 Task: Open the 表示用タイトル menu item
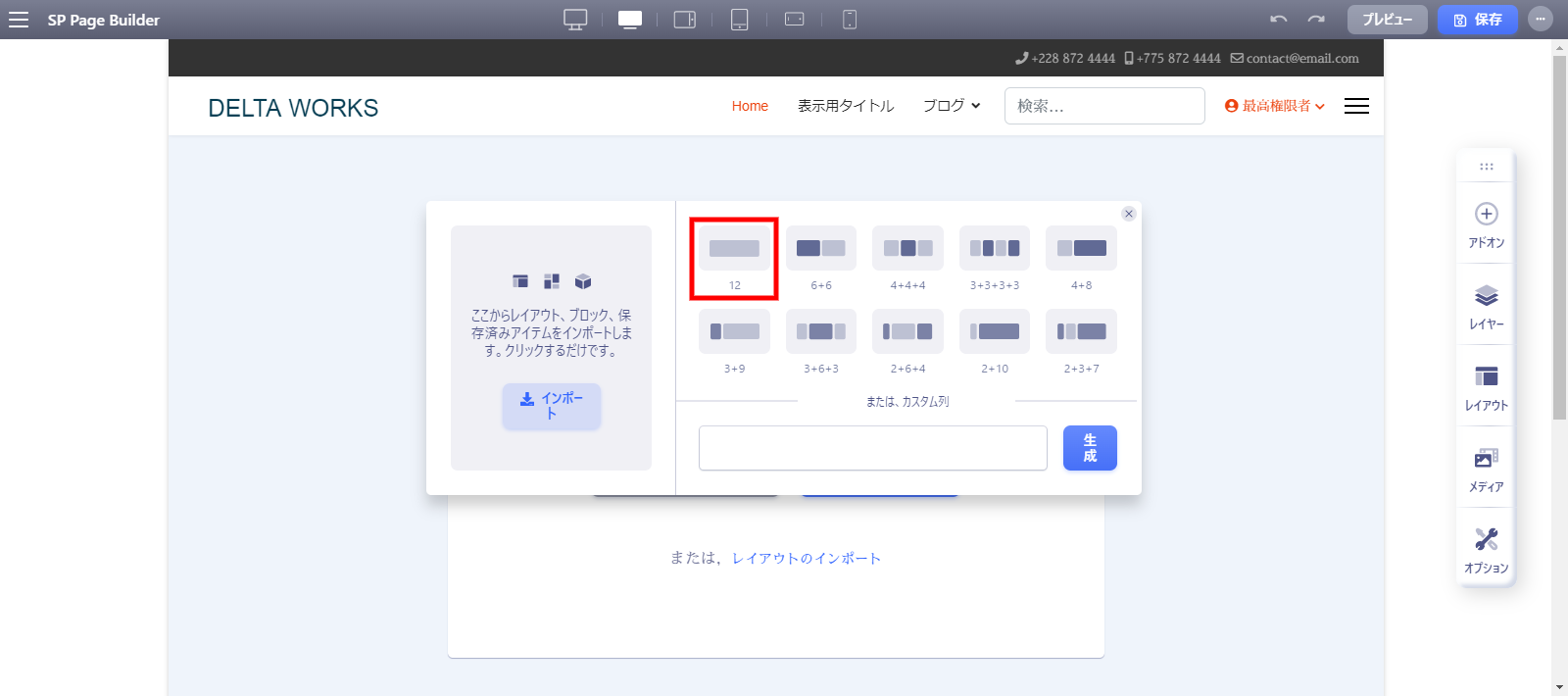(x=846, y=106)
